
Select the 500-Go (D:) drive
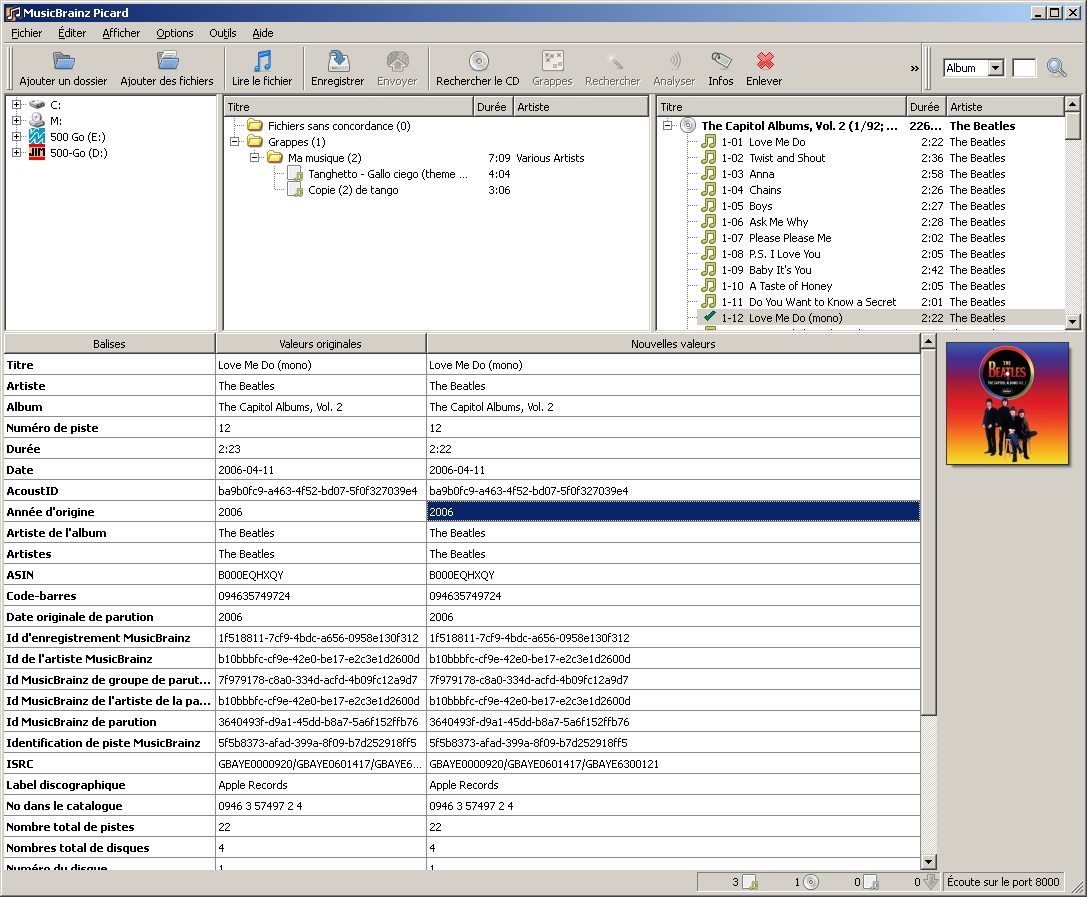point(78,153)
